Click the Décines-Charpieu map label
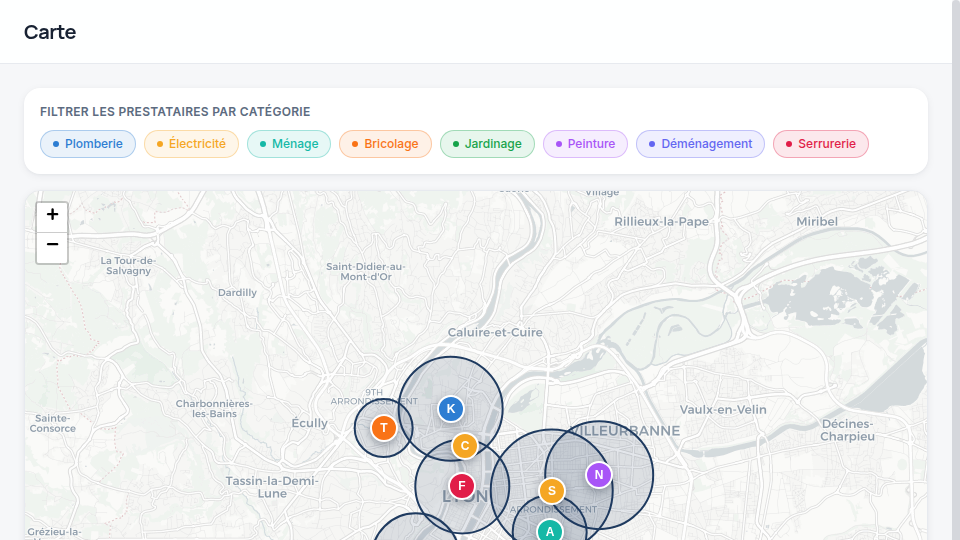 pyautogui.click(x=847, y=430)
